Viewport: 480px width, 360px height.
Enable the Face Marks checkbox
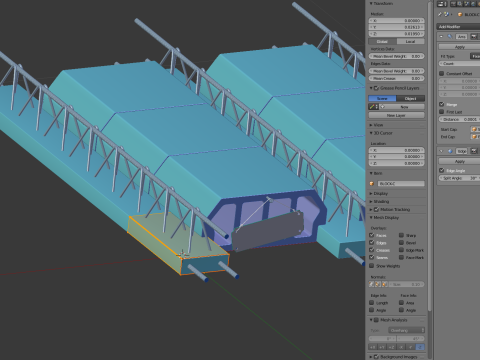coord(401,257)
